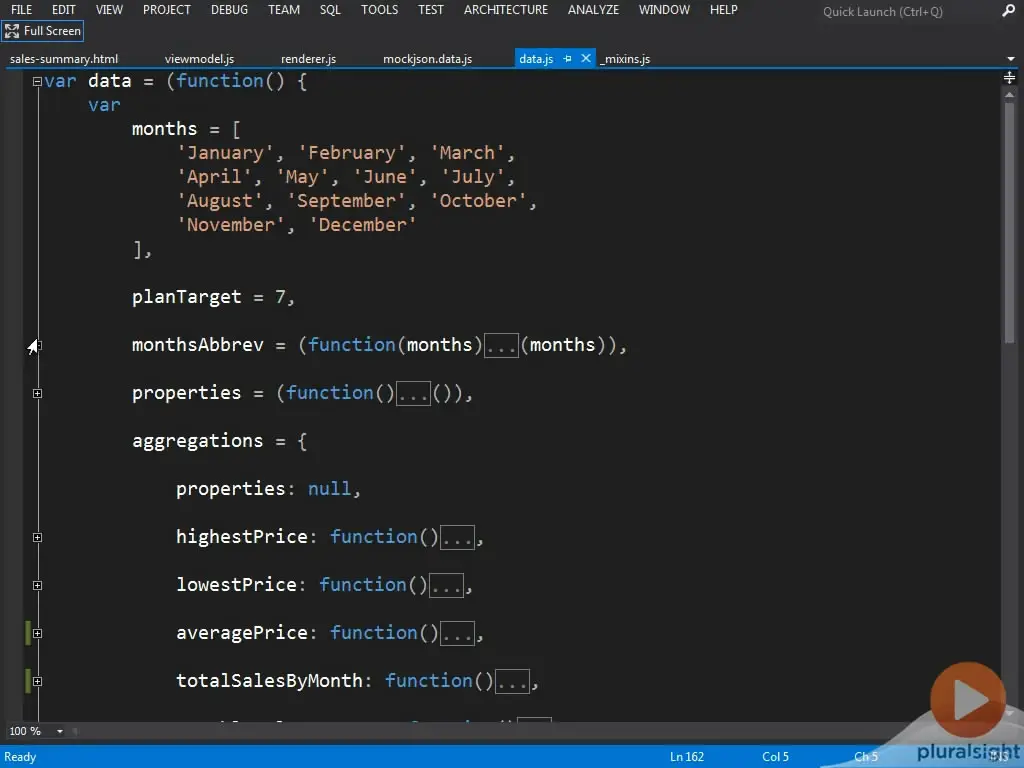Click the 'null' value after properties
Viewport: 1024px width, 768px height.
point(329,489)
